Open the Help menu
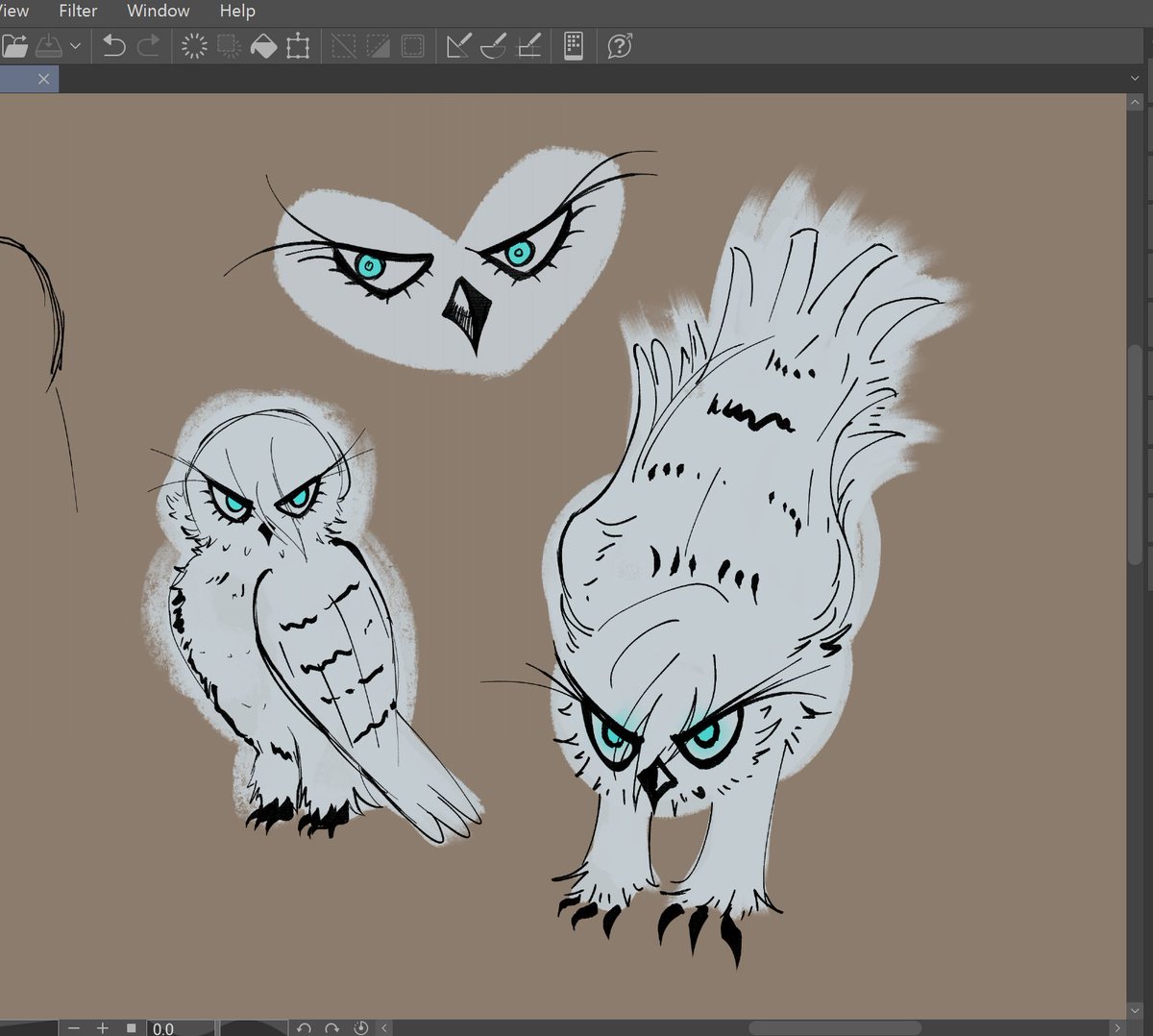 pos(237,11)
